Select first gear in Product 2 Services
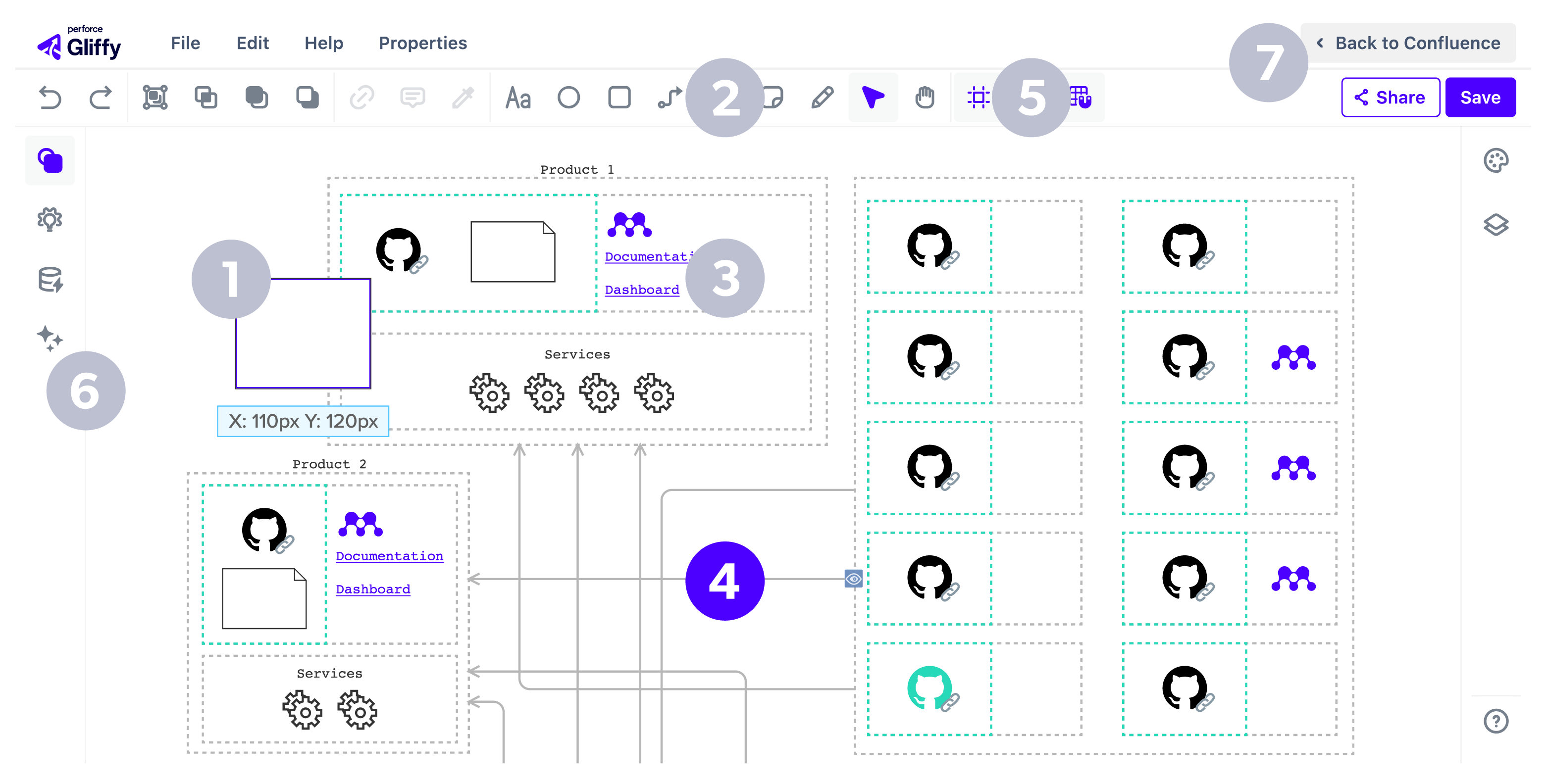This screenshot has width=1548, height=784. coord(302,710)
